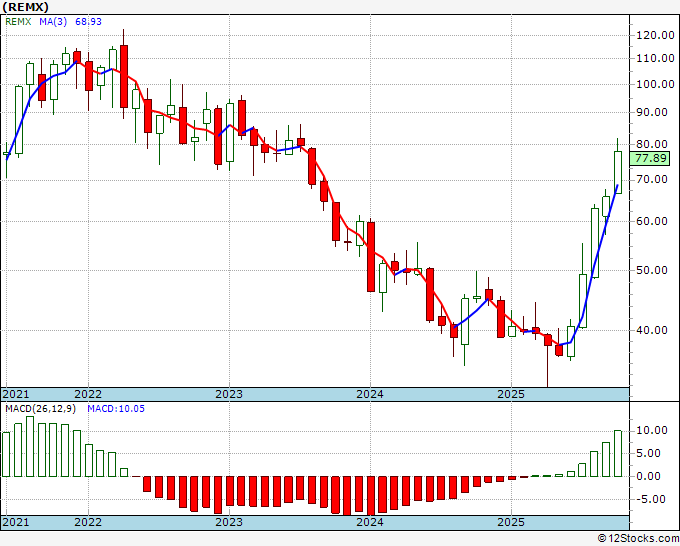Click the green REMX legend label
Screen dimensions: 680x546
point(18,21)
